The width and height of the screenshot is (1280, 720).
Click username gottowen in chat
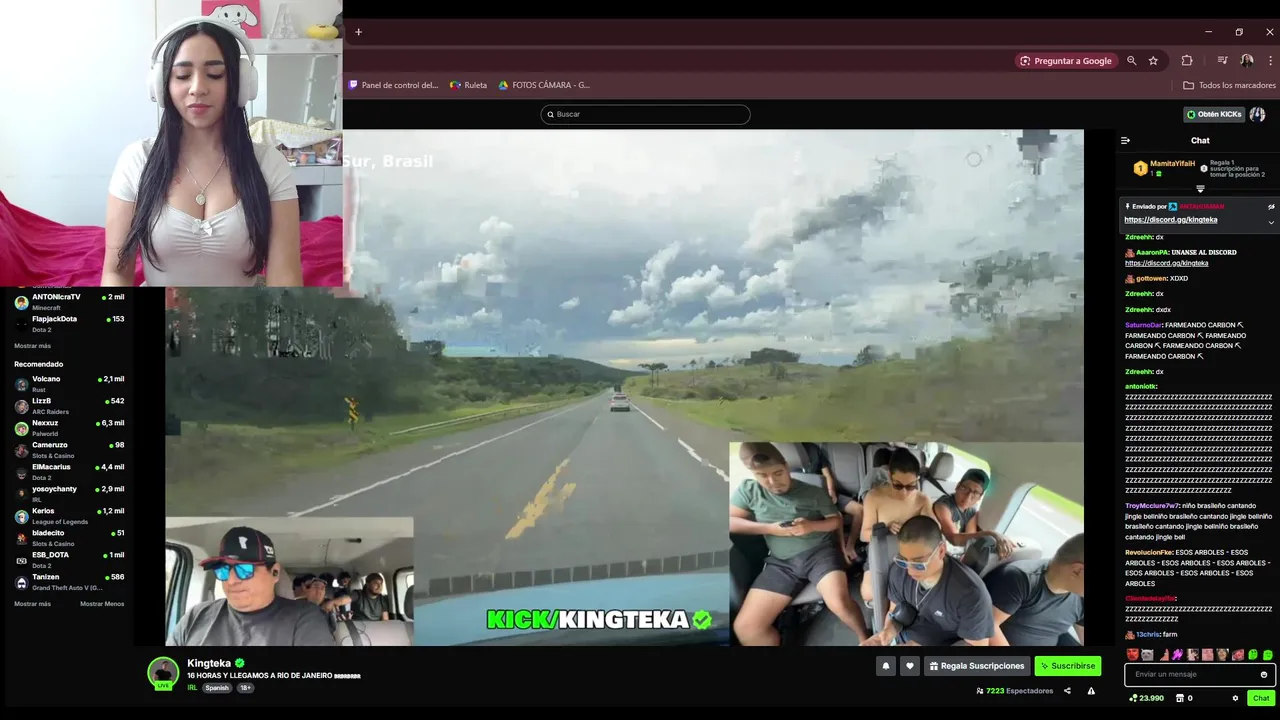pyautogui.click(x=1151, y=278)
